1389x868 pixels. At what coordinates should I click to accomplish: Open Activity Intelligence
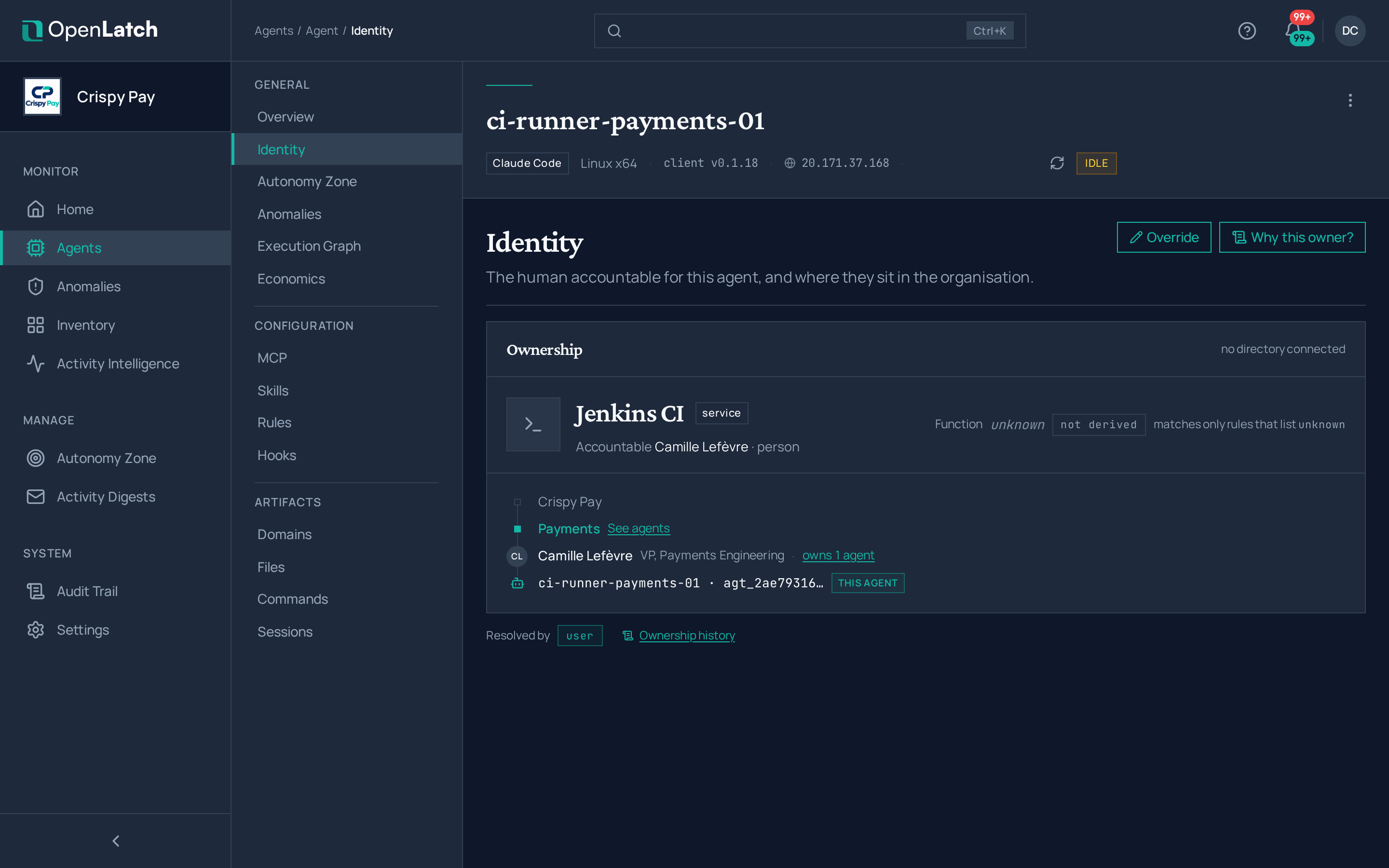click(115, 364)
